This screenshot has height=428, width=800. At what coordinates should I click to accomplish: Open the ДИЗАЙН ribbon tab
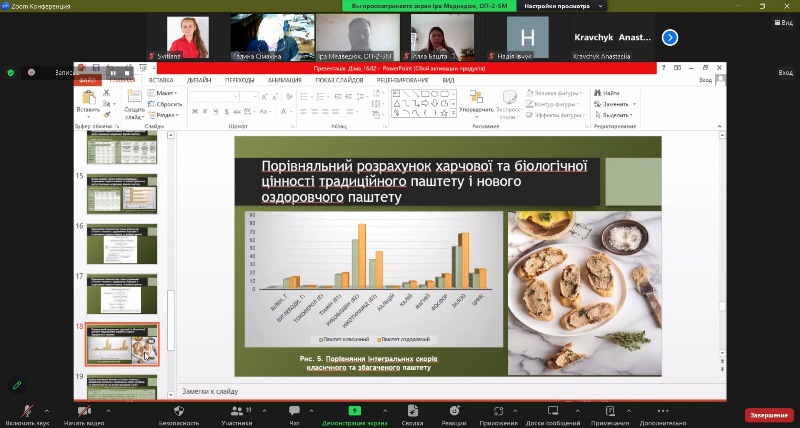199,80
